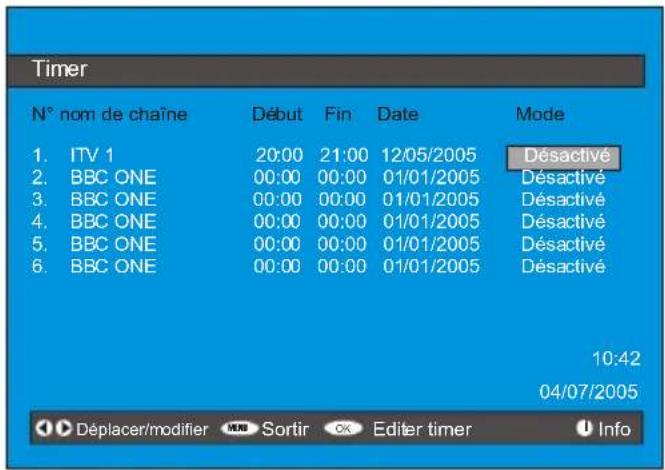Click the Sortir label to exit
Viewport: 665px width, 470px height.
[x=285, y=430]
